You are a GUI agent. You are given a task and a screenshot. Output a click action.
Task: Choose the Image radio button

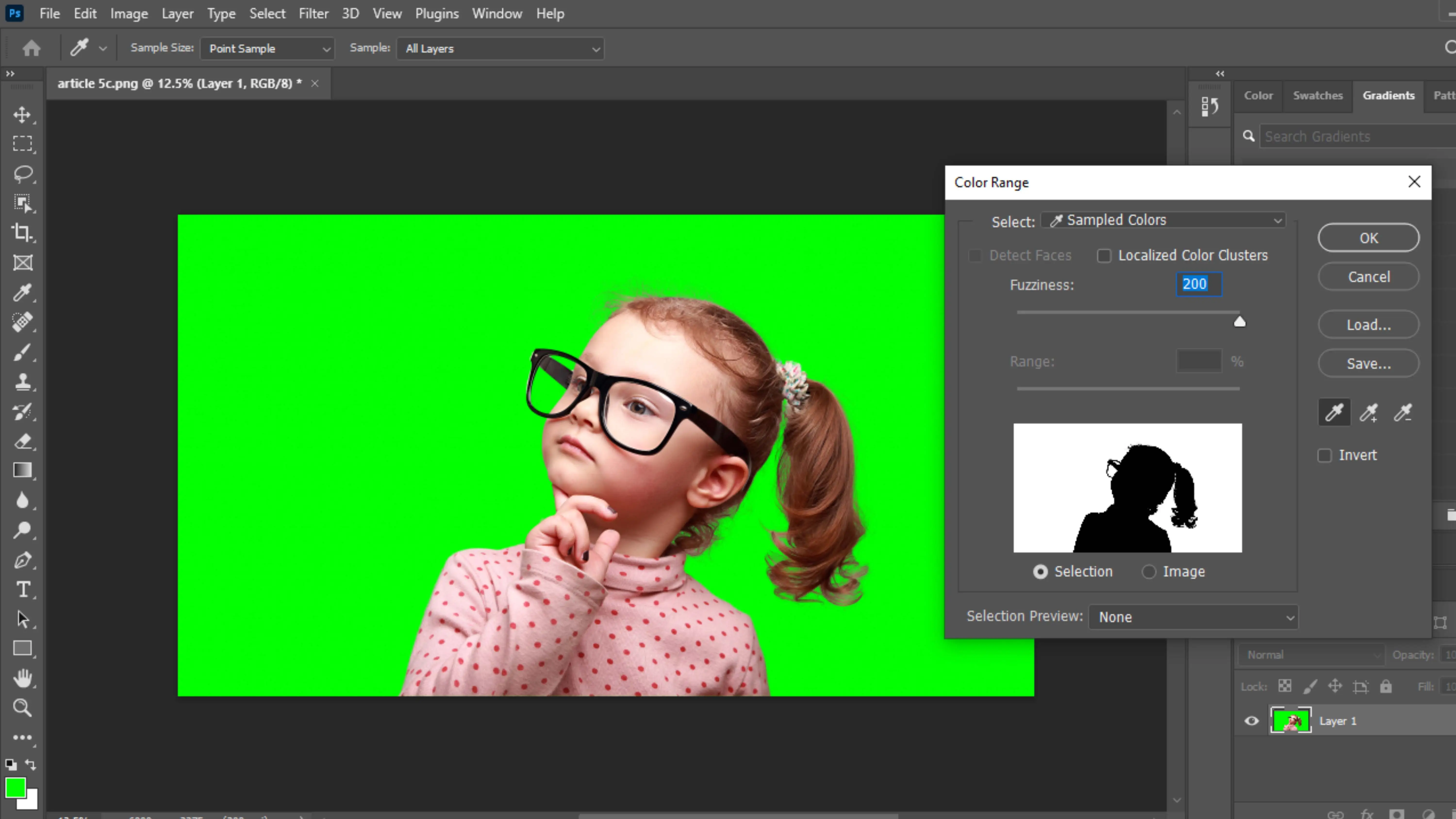click(1149, 572)
